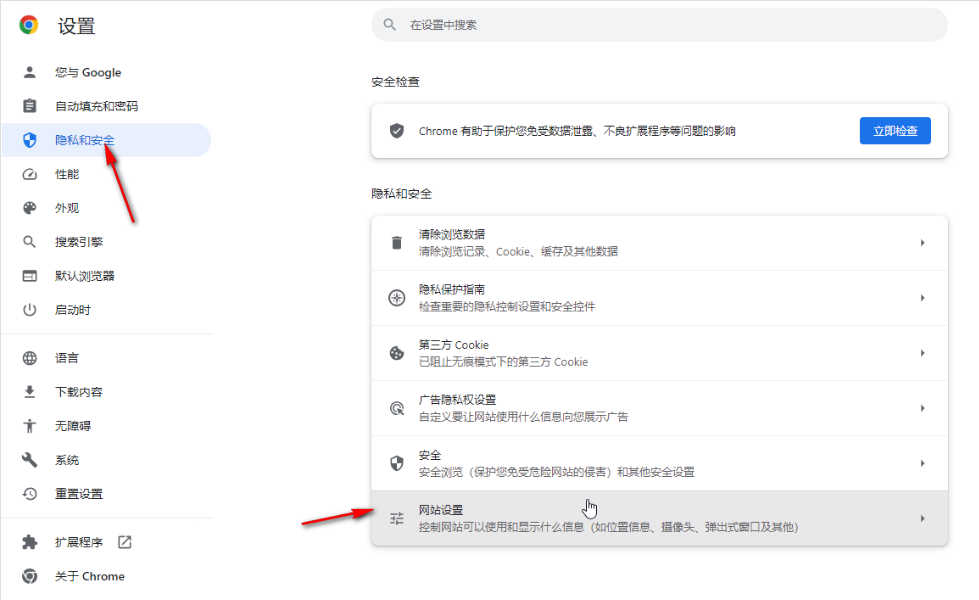Open 重置设置 section
Image resolution: width=979 pixels, height=600 pixels.
pyautogui.click(x=79, y=494)
